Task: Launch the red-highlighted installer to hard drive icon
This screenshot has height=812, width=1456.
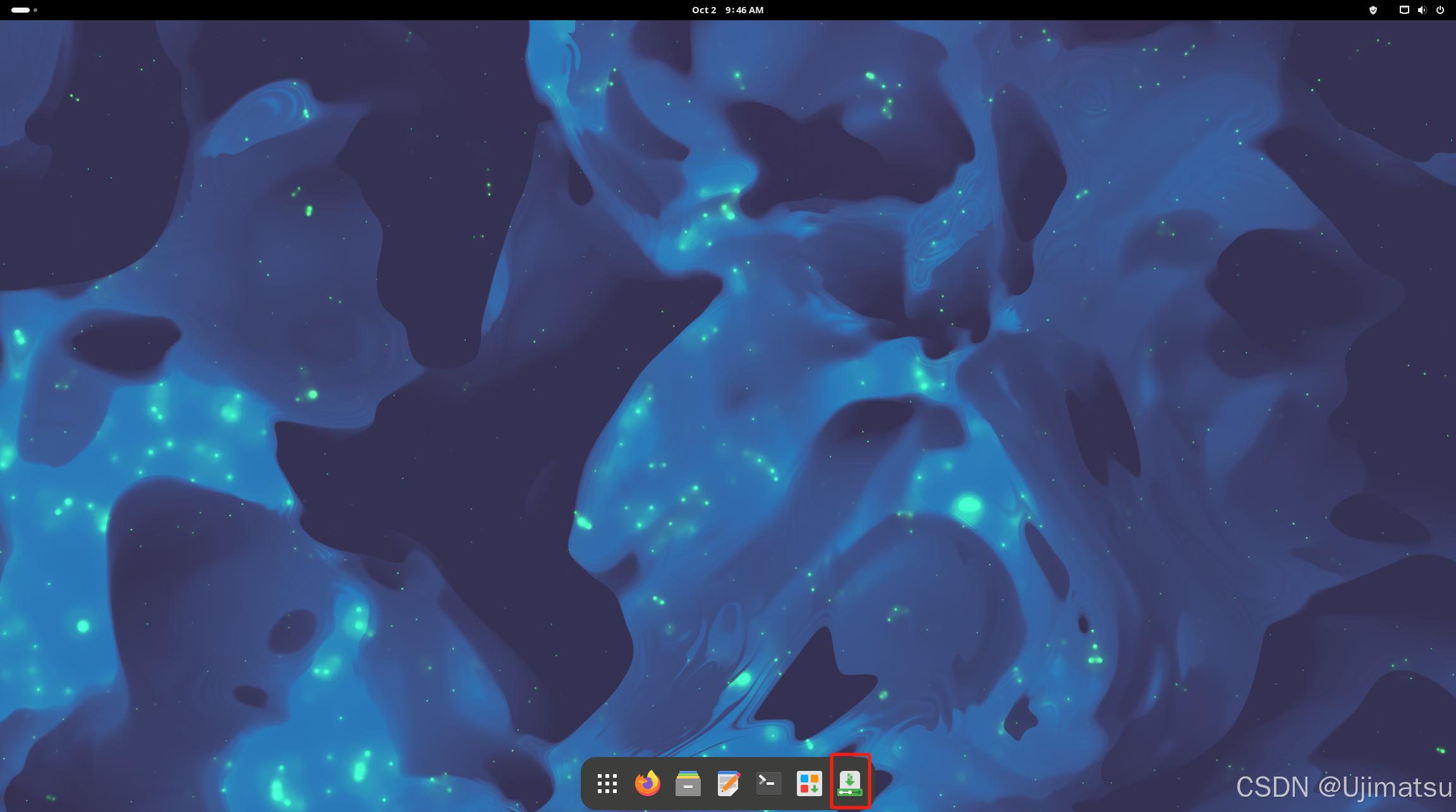Action: click(x=850, y=784)
